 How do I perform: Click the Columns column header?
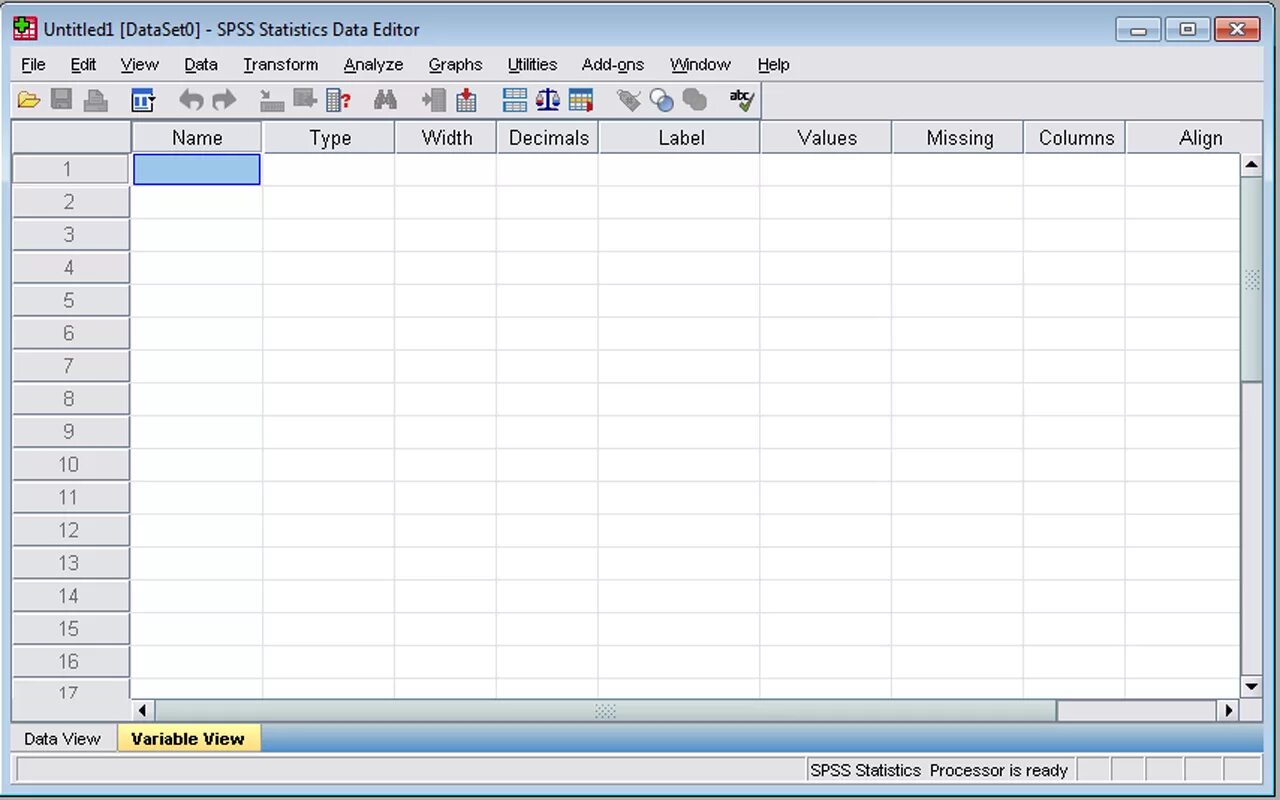[1076, 138]
